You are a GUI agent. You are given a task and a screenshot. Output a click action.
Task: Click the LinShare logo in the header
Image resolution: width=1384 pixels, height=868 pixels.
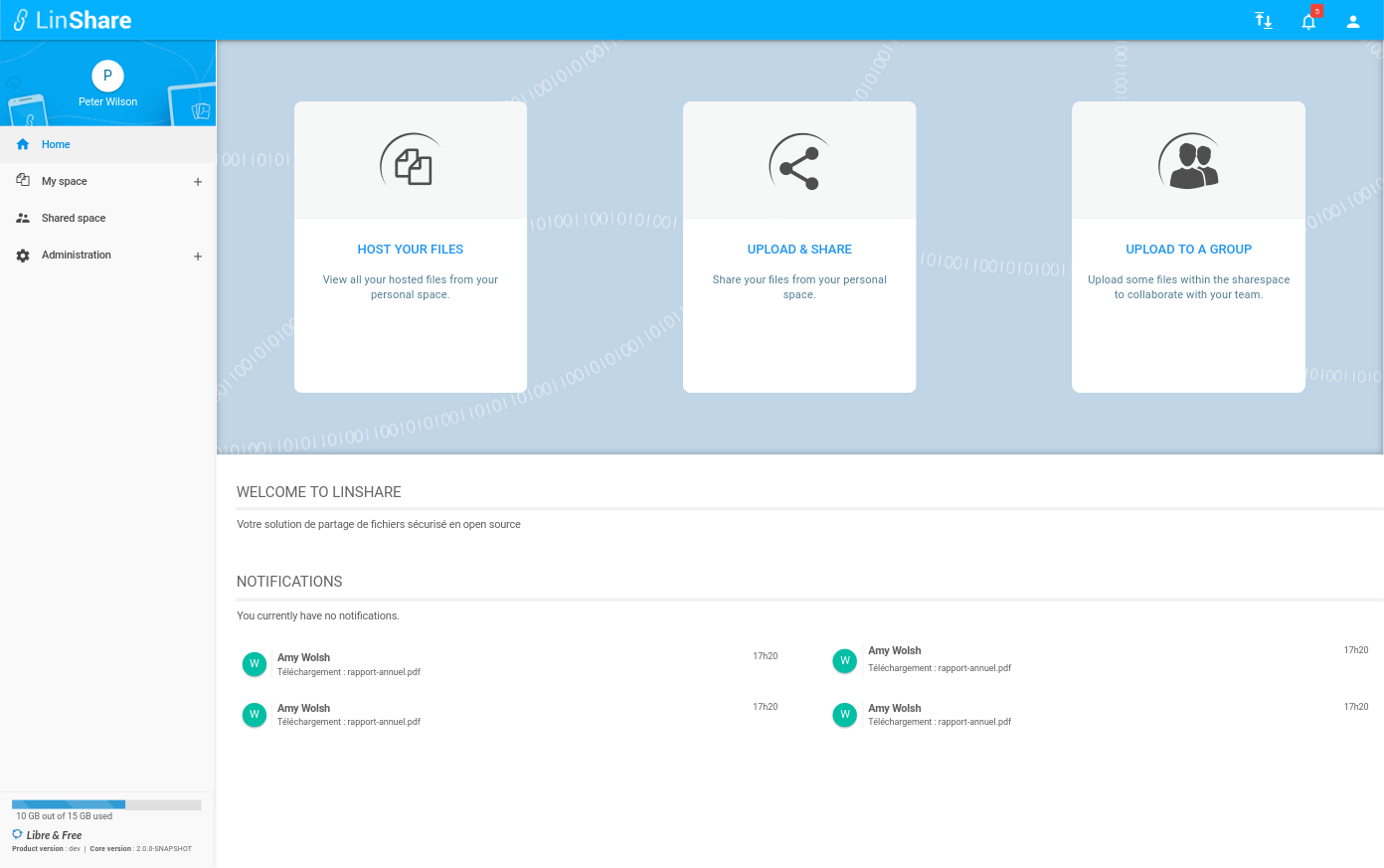coord(72,20)
